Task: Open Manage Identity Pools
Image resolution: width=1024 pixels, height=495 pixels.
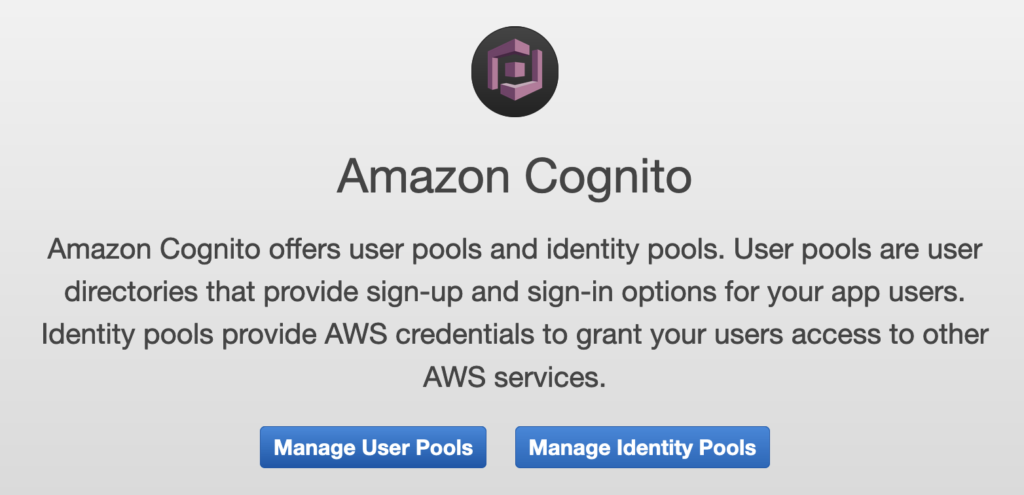Action: [x=642, y=447]
